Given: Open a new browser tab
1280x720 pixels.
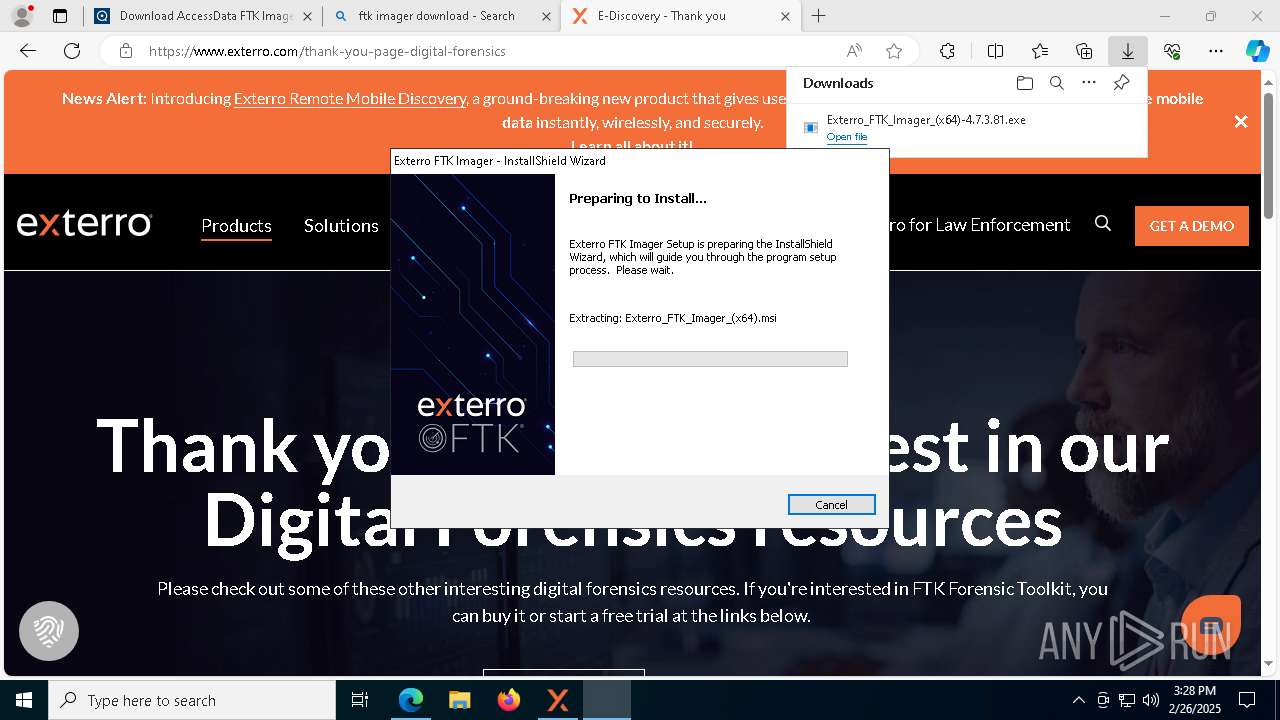Looking at the screenshot, I should tap(819, 16).
